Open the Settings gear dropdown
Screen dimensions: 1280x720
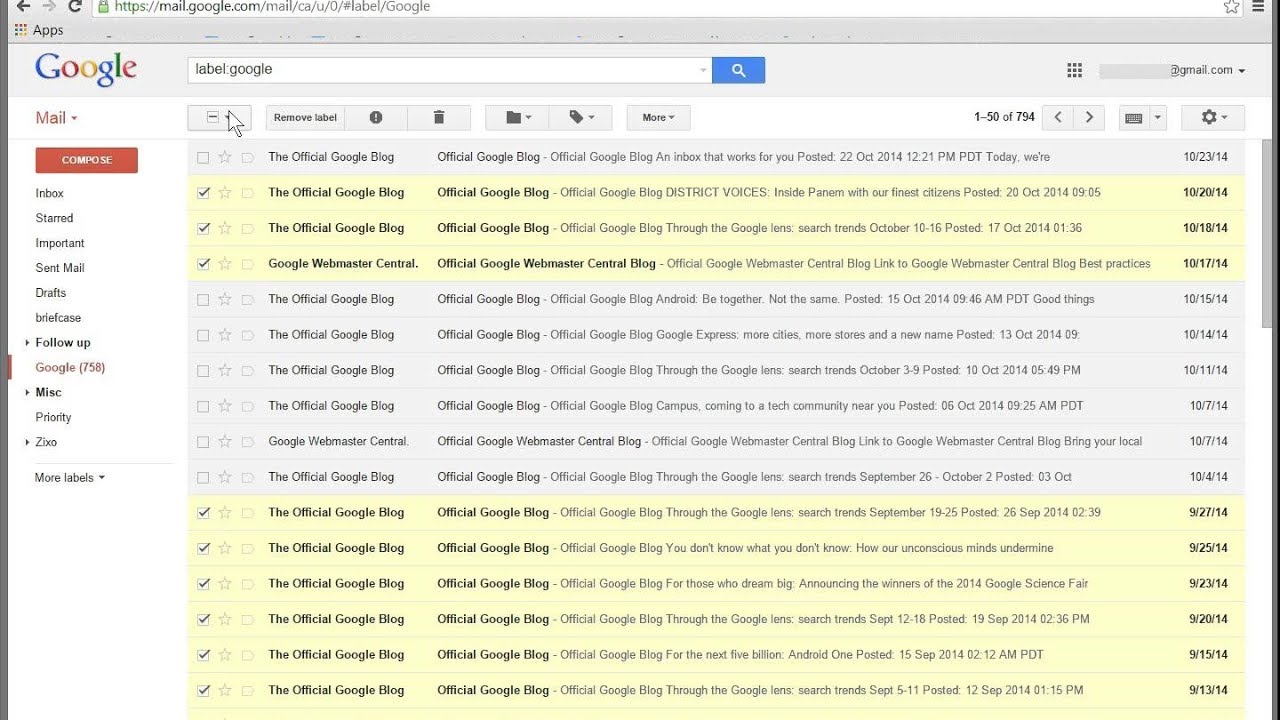tap(1213, 117)
